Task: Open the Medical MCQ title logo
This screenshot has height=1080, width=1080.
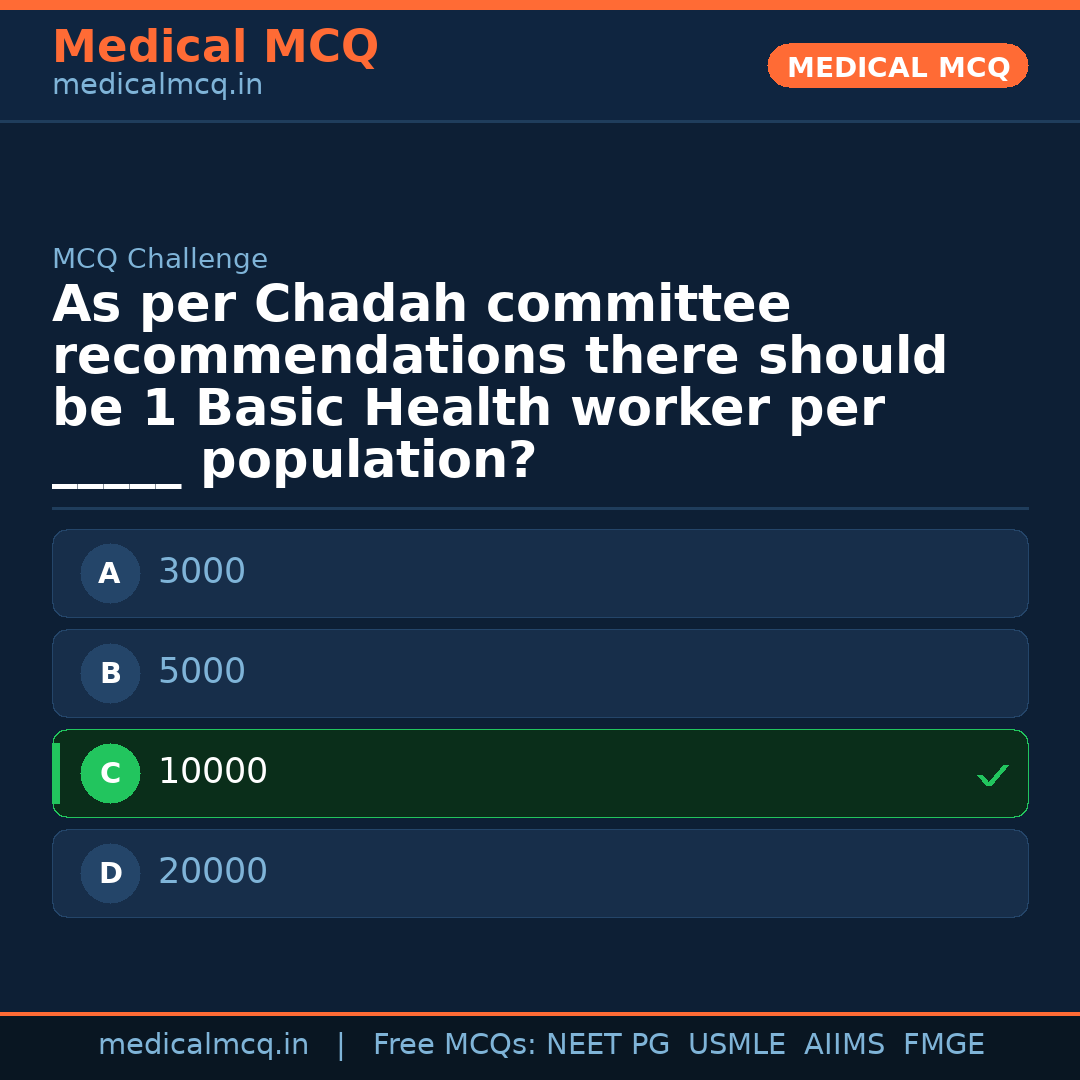Action: pos(215,47)
